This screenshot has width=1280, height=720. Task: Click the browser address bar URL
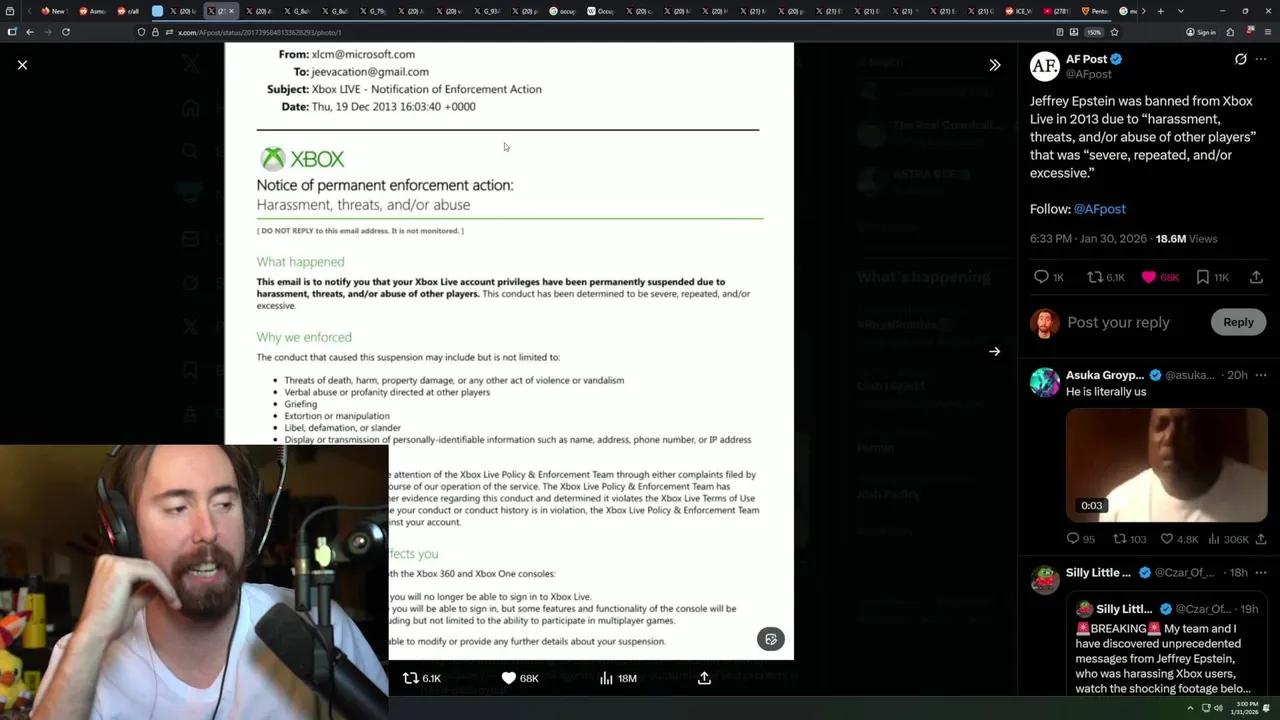(260, 32)
